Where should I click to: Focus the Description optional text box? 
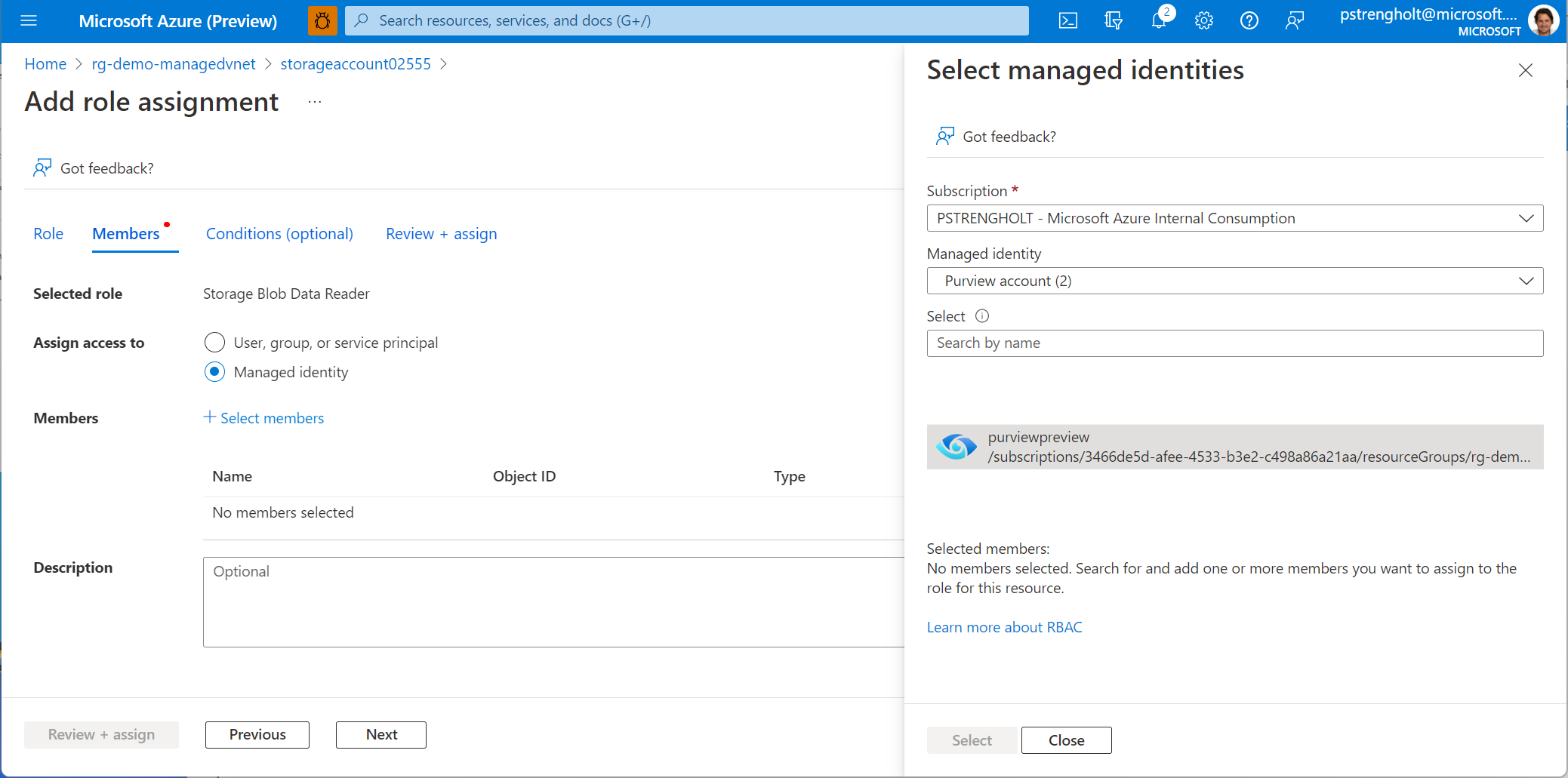tap(553, 602)
